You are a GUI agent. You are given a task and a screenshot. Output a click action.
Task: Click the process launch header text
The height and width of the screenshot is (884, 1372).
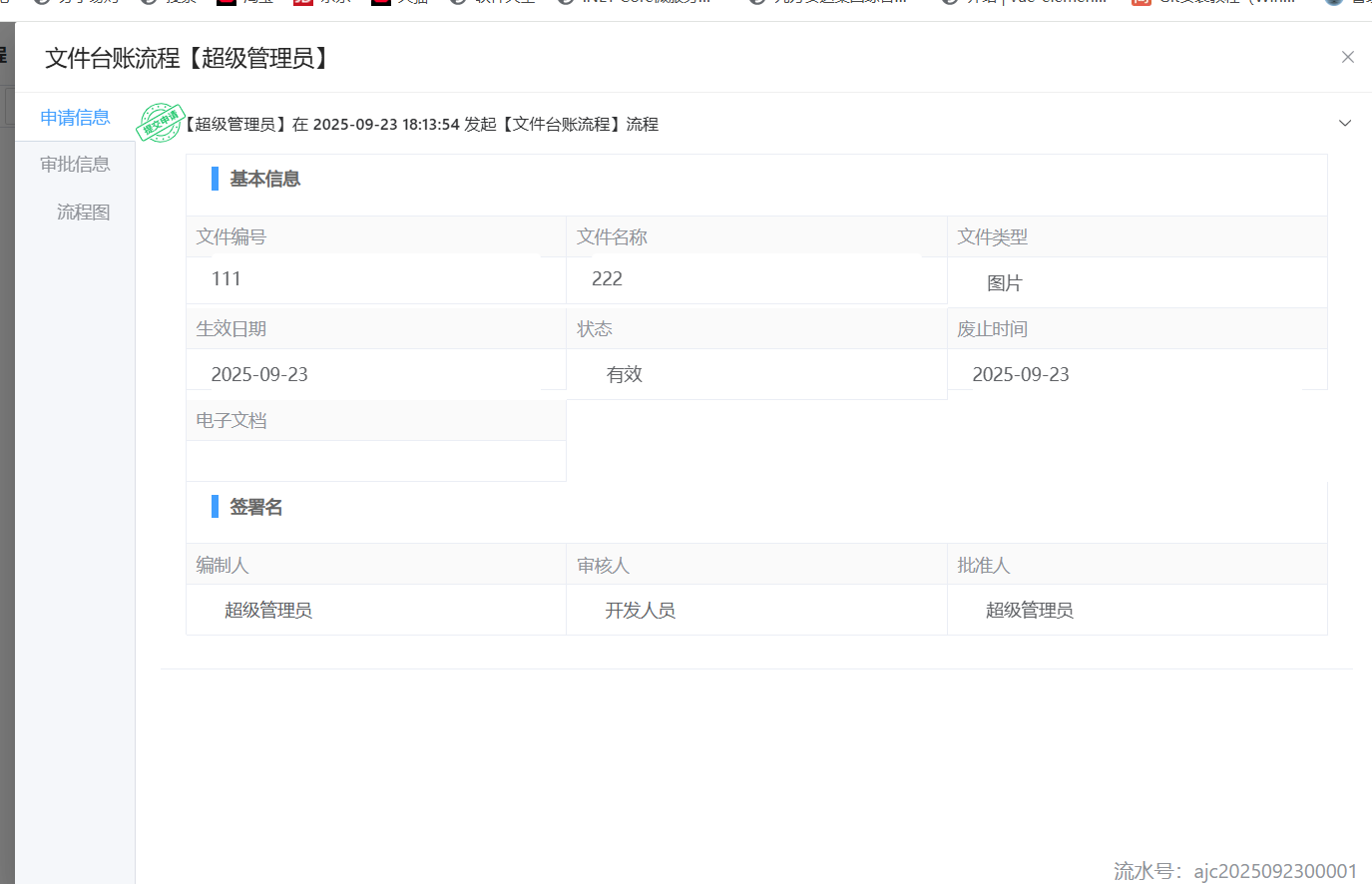[x=422, y=124]
